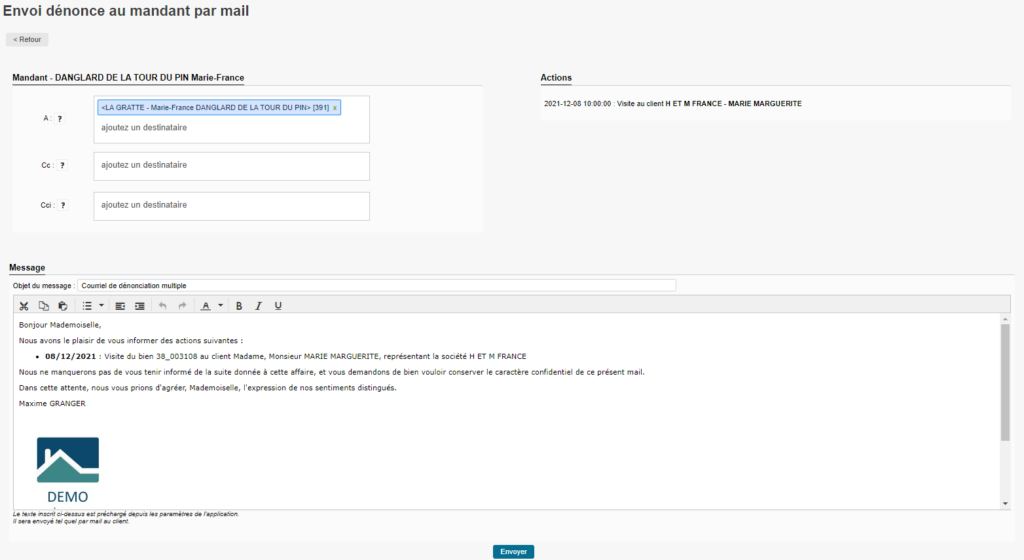The width and height of the screenshot is (1024, 560).
Task: Click the Cc recipient input field
Action: tap(231, 165)
